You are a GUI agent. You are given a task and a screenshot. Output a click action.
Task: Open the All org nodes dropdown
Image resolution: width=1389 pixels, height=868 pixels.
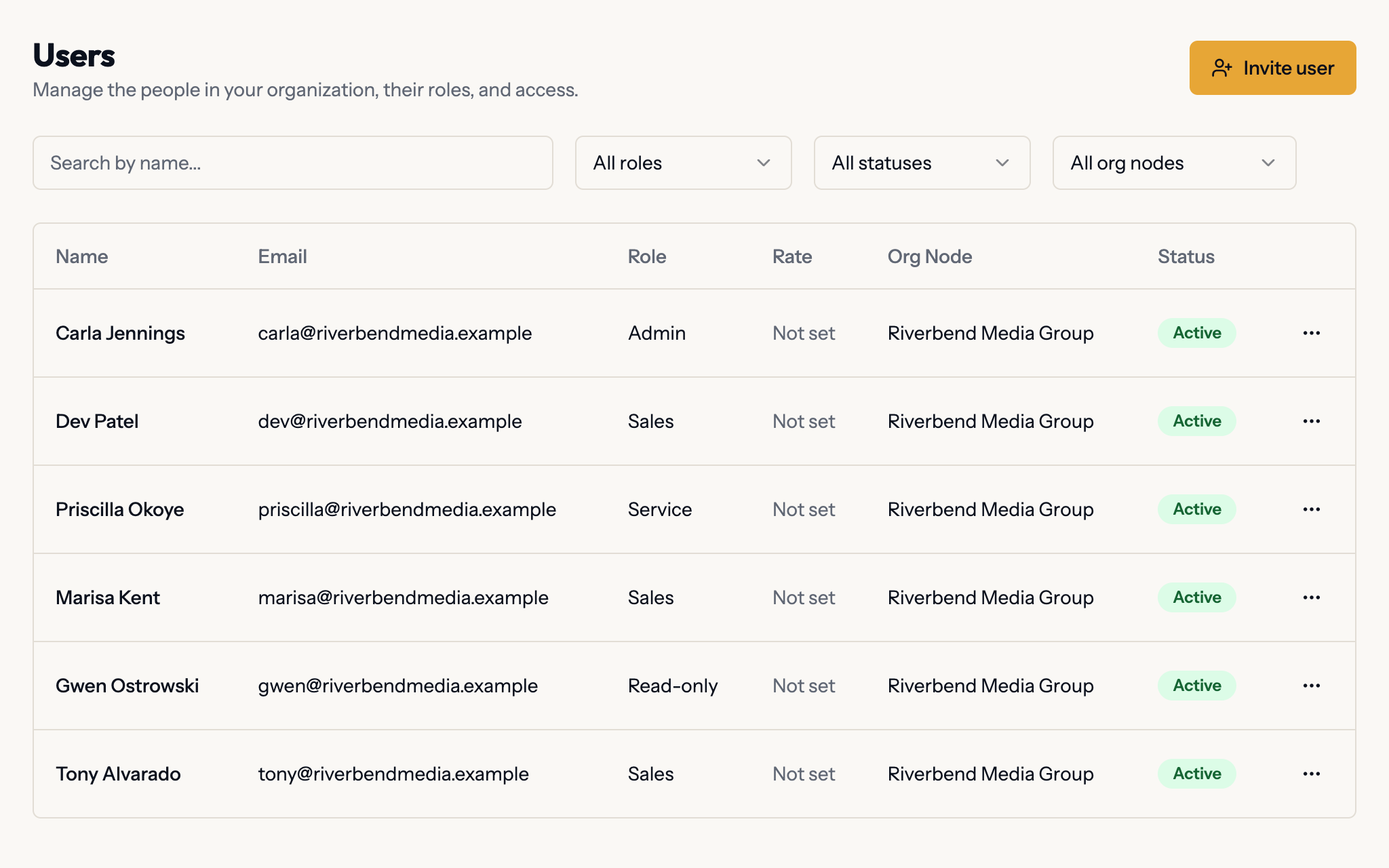click(x=1174, y=163)
